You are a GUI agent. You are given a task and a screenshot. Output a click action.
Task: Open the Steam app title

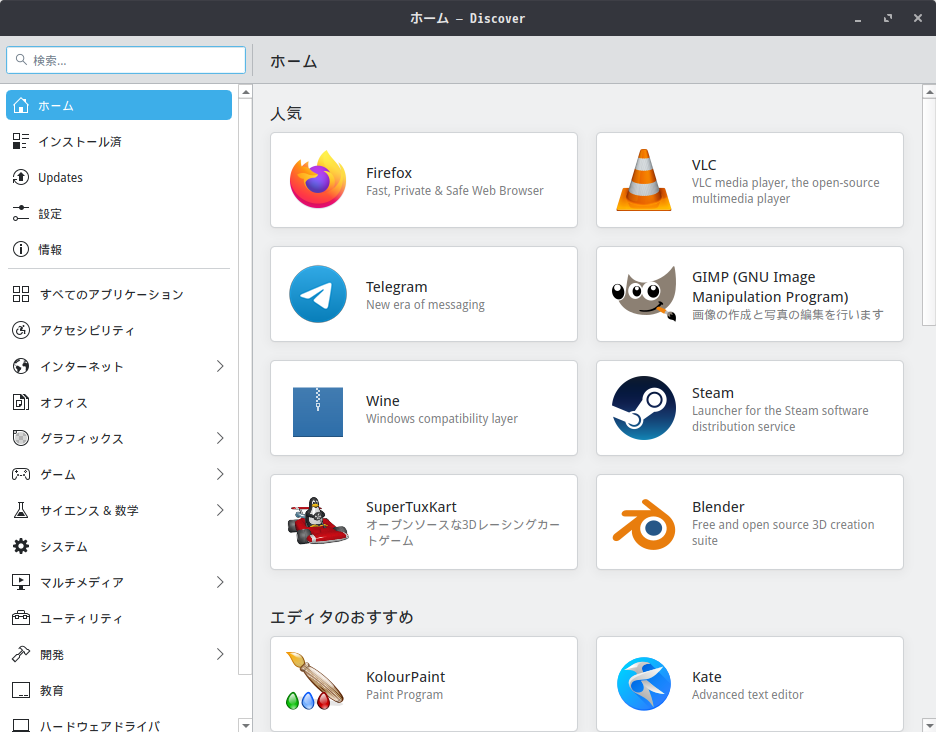click(x=713, y=393)
